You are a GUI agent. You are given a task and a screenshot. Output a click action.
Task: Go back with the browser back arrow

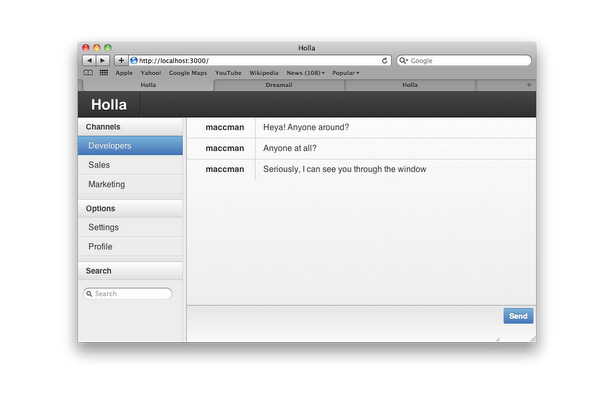89,60
